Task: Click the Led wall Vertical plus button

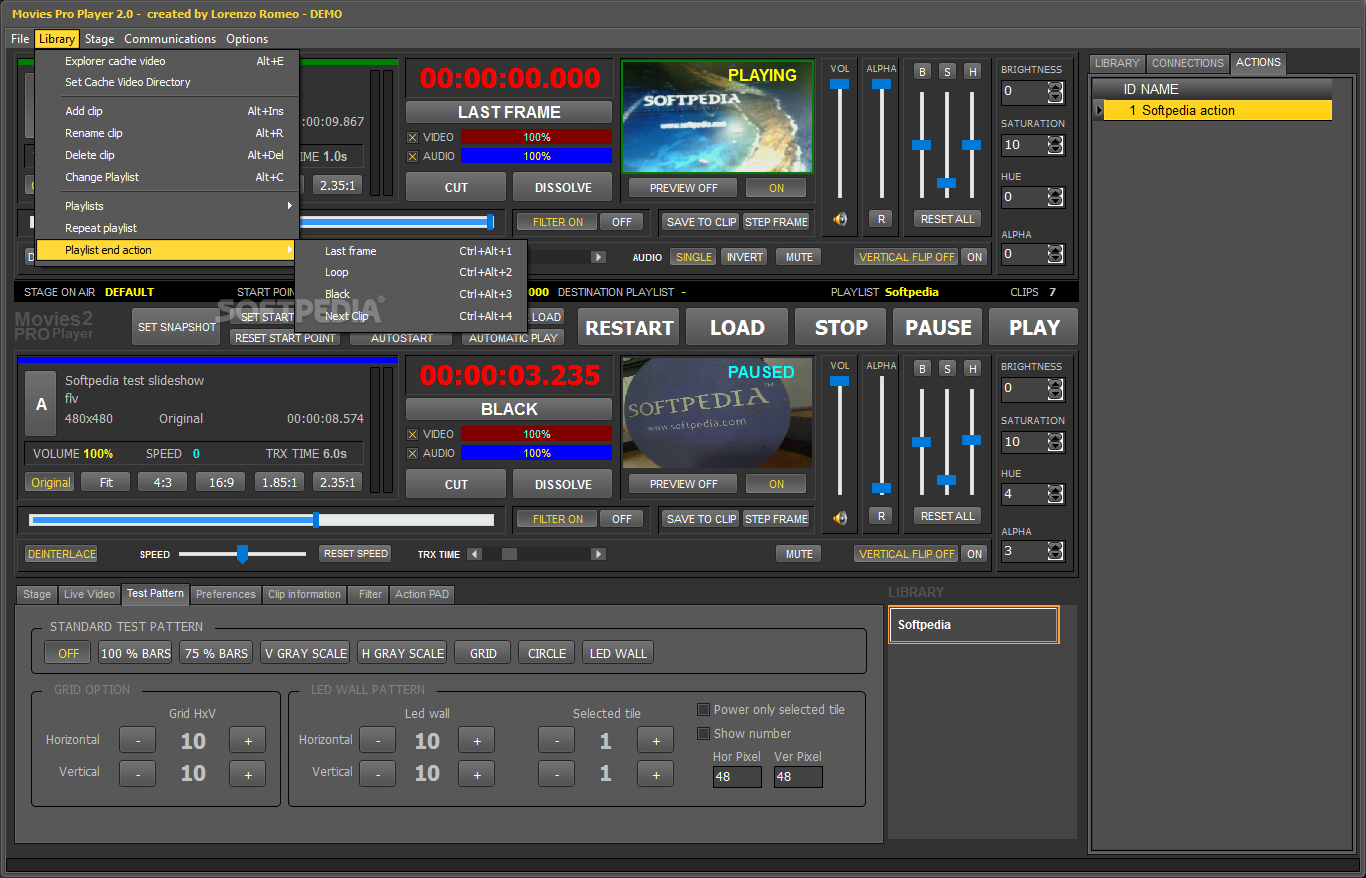Action: tap(477, 773)
